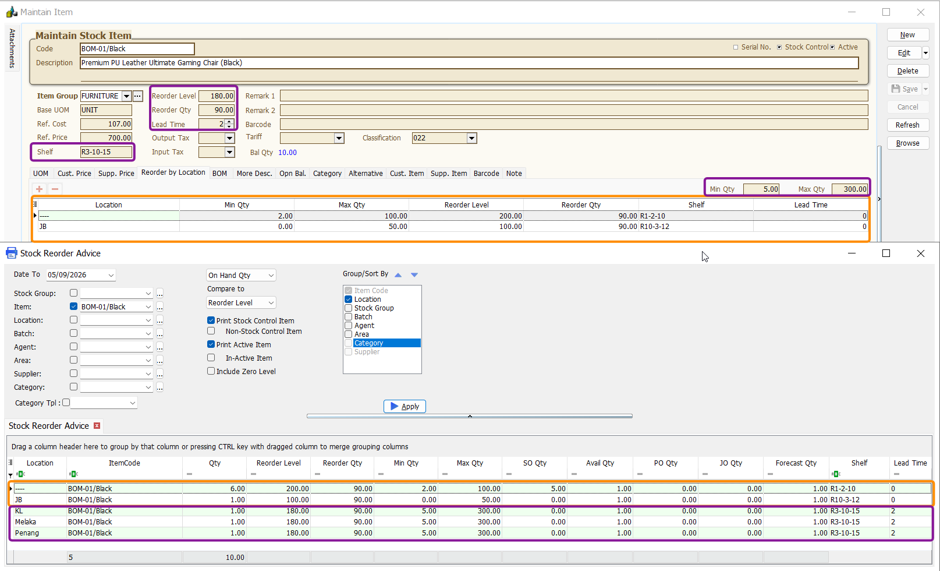Toggle the Active checkbox
The width and height of the screenshot is (940, 571).
(833, 47)
